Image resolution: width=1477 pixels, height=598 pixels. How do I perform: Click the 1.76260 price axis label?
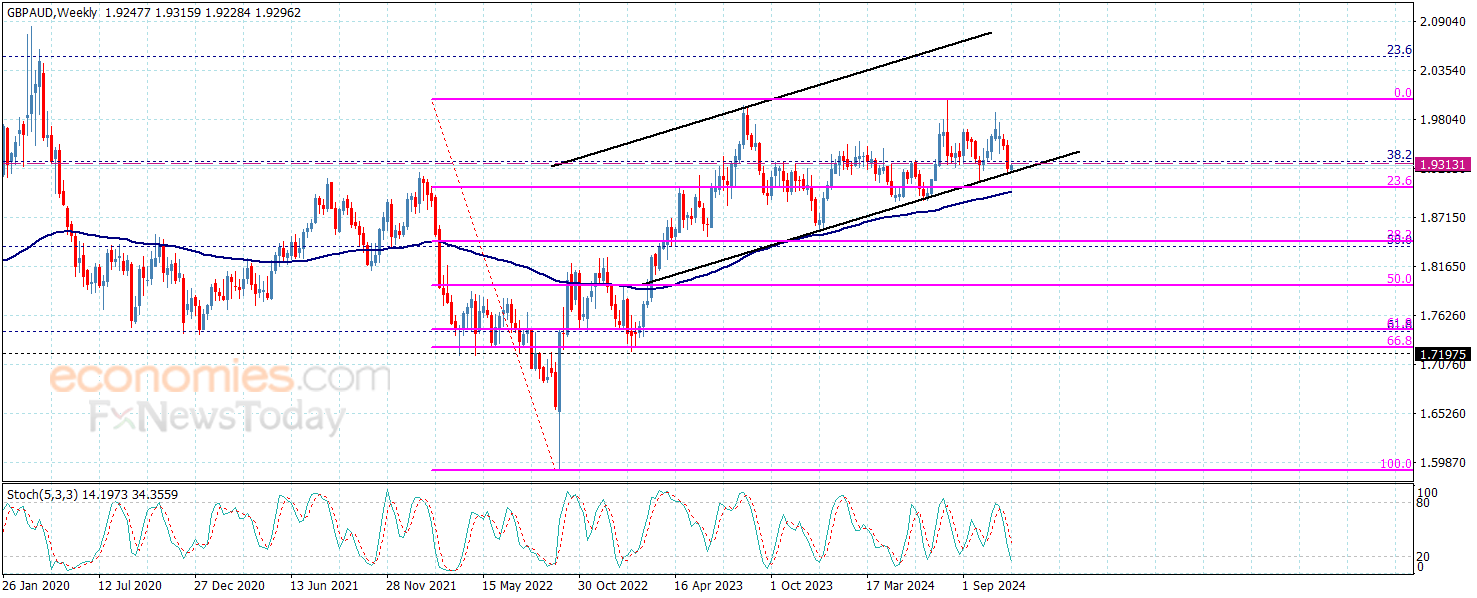[x=1443, y=316]
